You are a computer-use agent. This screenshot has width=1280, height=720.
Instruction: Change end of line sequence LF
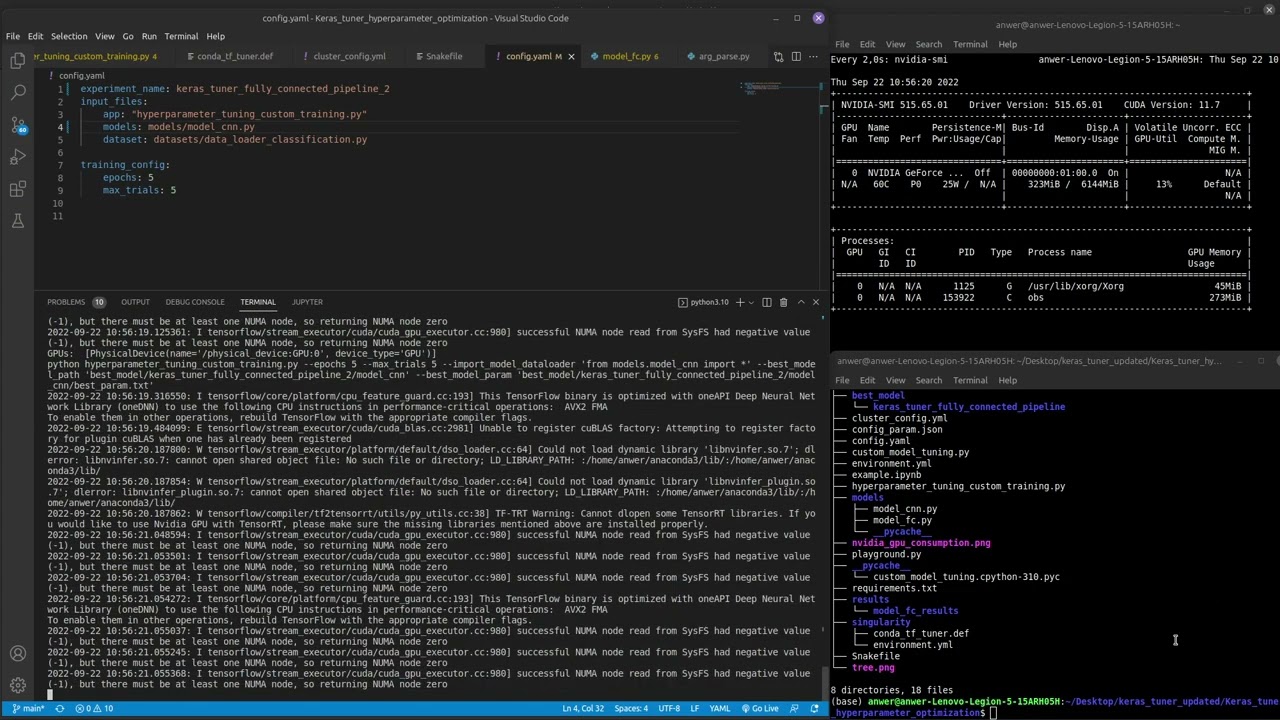point(695,709)
